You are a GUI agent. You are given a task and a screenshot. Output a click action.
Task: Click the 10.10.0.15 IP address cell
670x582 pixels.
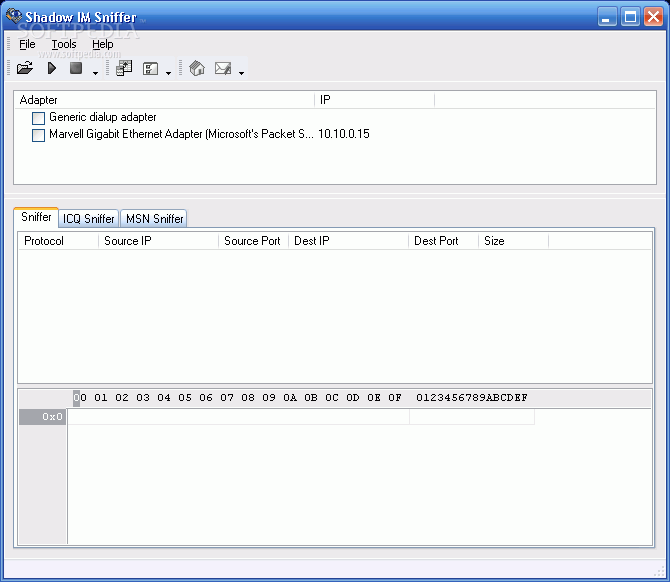pyautogui.click(x=344, y=134)
